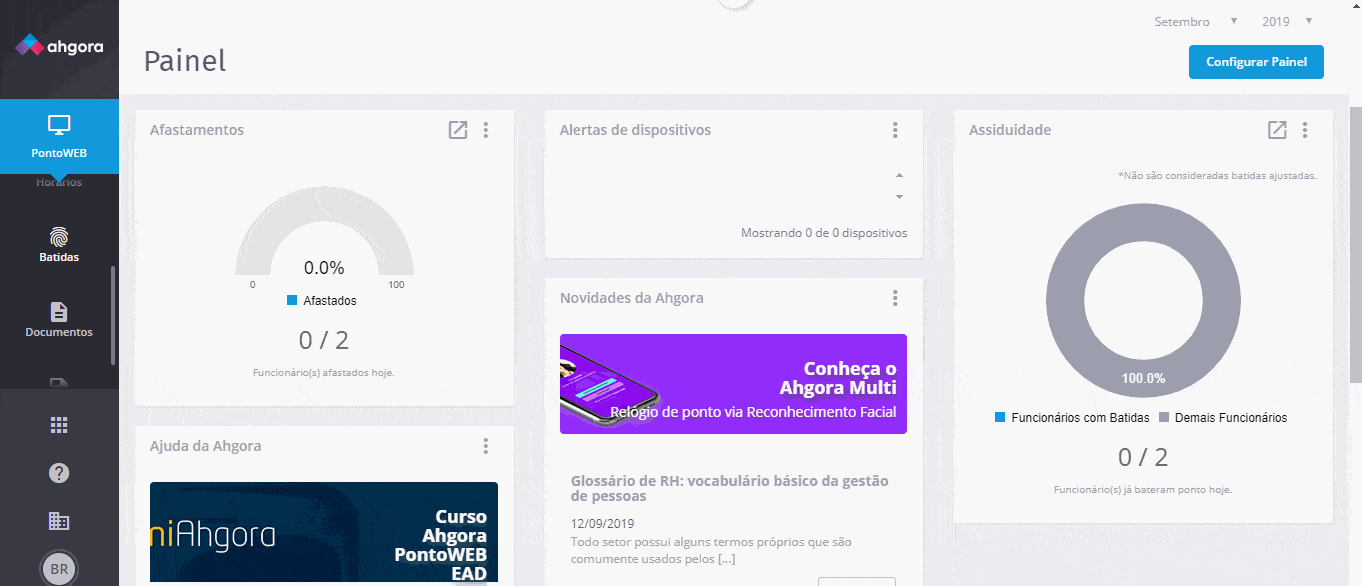
Task: Click the Afastamentos gauge chart
Action: pos(324,230)
